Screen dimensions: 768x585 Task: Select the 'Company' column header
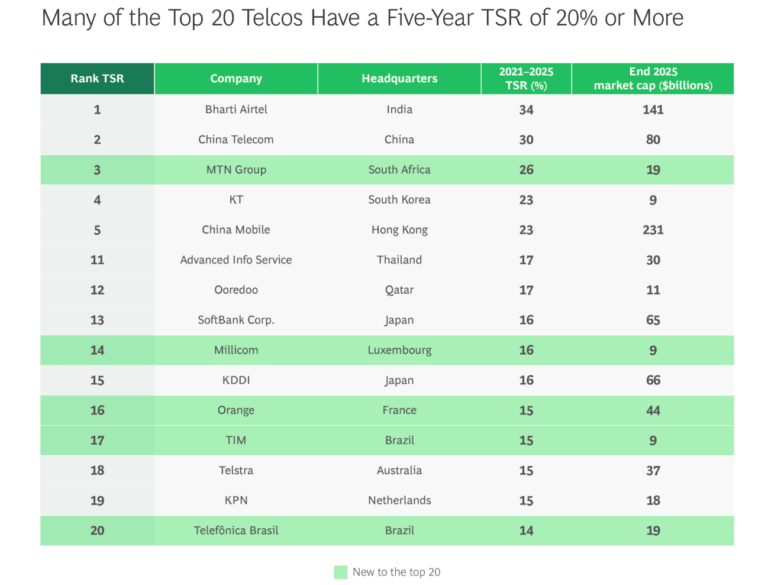[236, 79]
